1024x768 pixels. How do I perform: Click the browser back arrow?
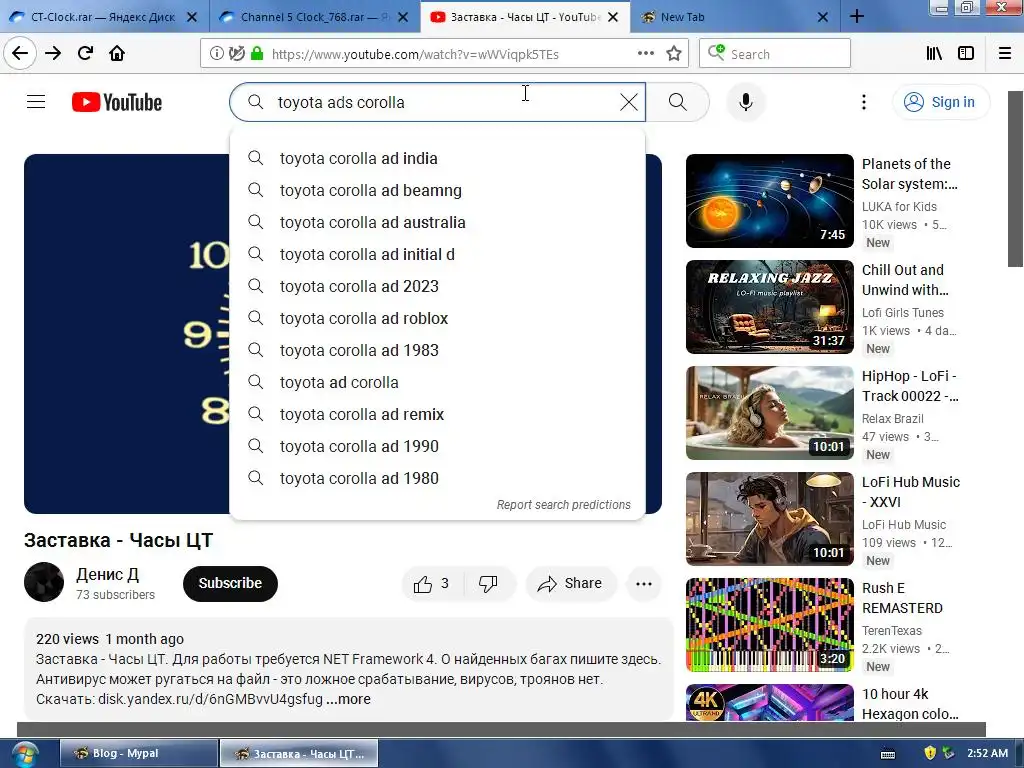pyautogui.click(x=20, y=54)
